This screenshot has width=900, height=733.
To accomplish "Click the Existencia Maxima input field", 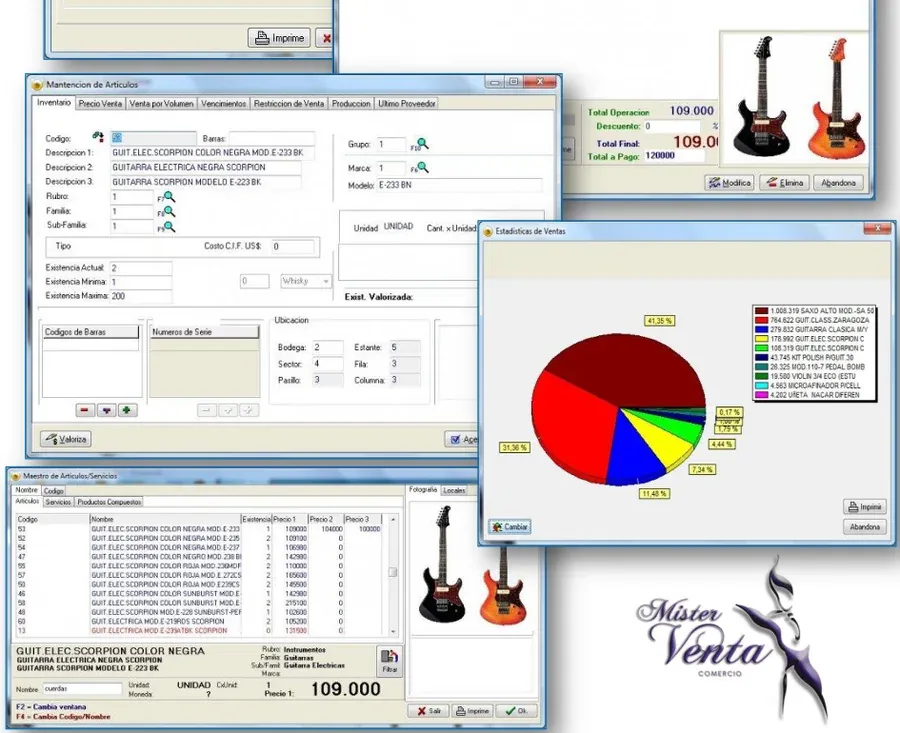I will click(141, 296).
